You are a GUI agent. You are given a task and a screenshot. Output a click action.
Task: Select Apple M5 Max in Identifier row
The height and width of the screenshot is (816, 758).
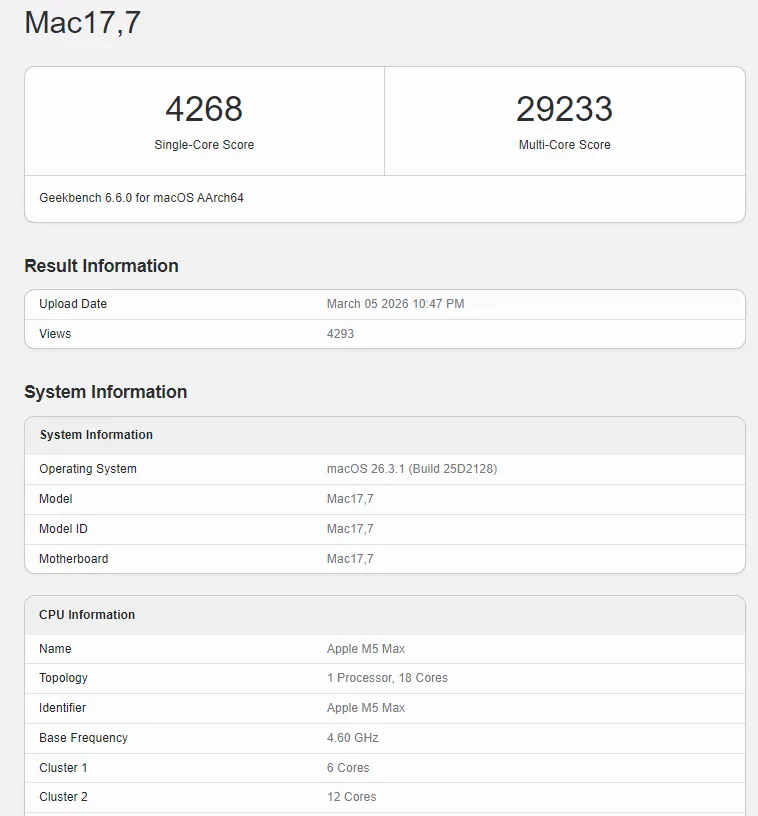pyautogui.click(x=366, y=708)
